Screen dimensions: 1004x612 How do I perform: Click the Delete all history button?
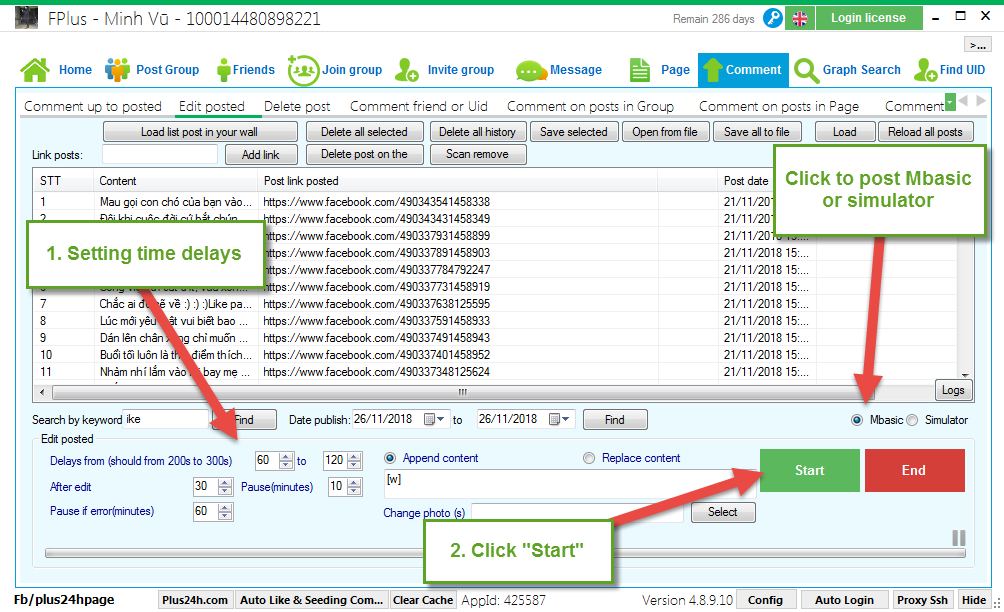click(x=478, y=132)
